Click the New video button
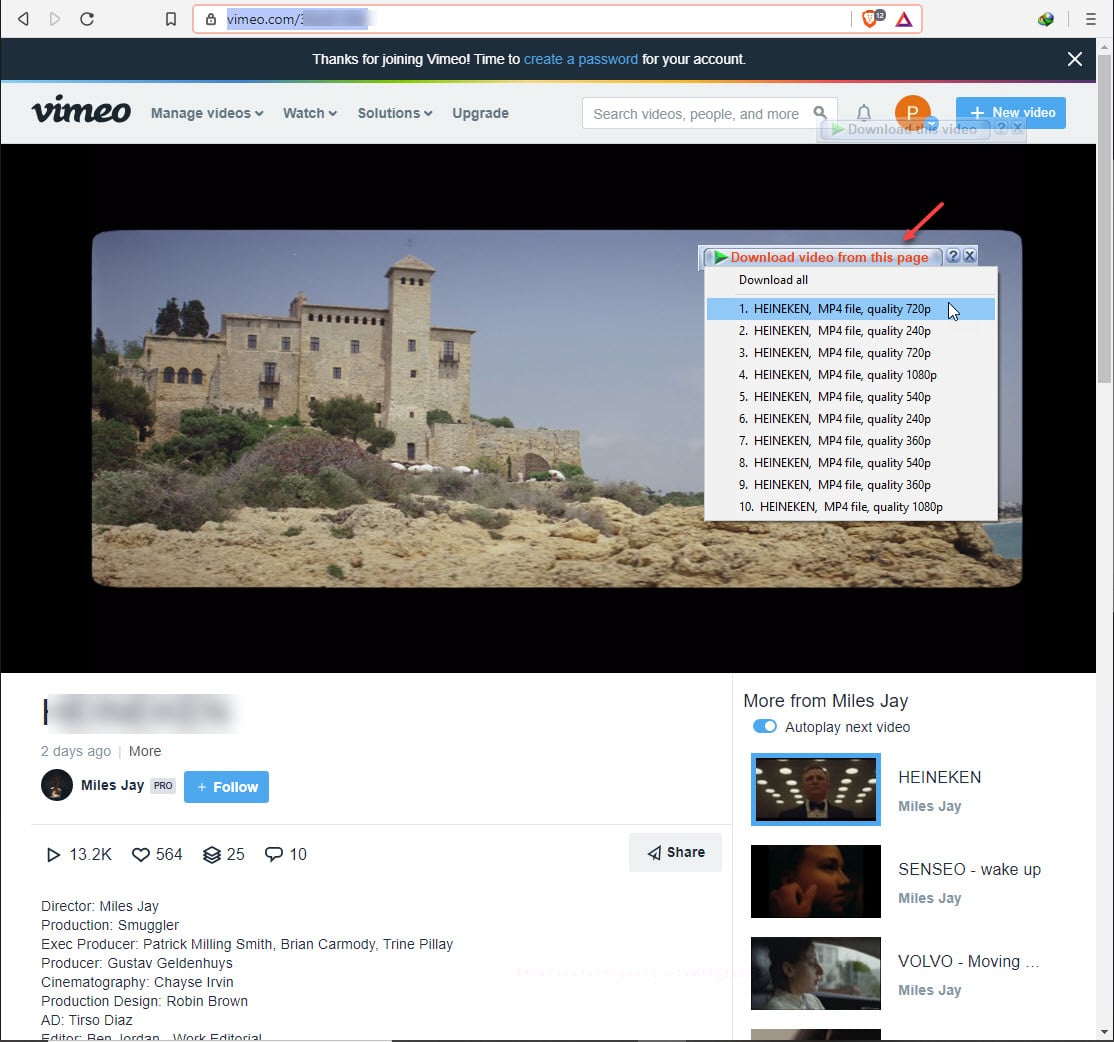The height and width of the screenshot is (1042, 1114). (x=1010, y=112)
